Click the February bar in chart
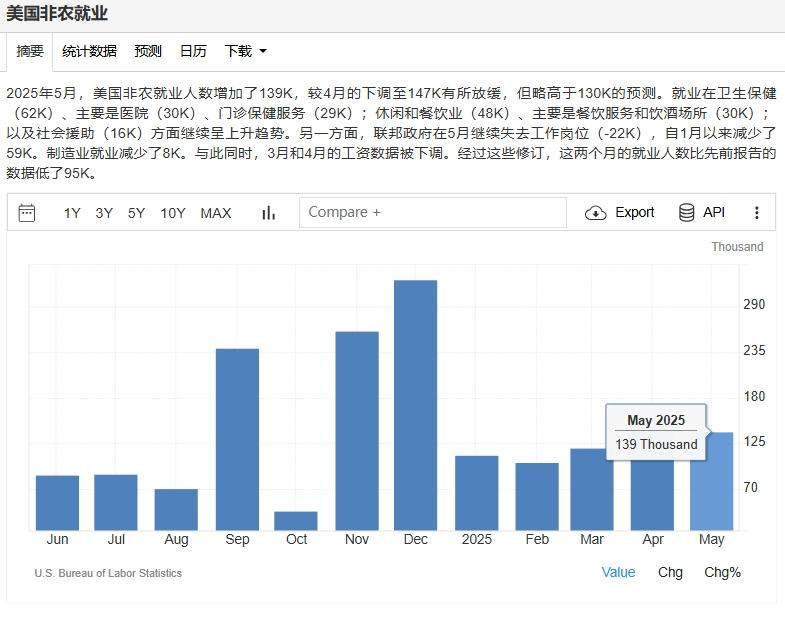This screenshot has width=785, height=633. (x=537, y=497)
